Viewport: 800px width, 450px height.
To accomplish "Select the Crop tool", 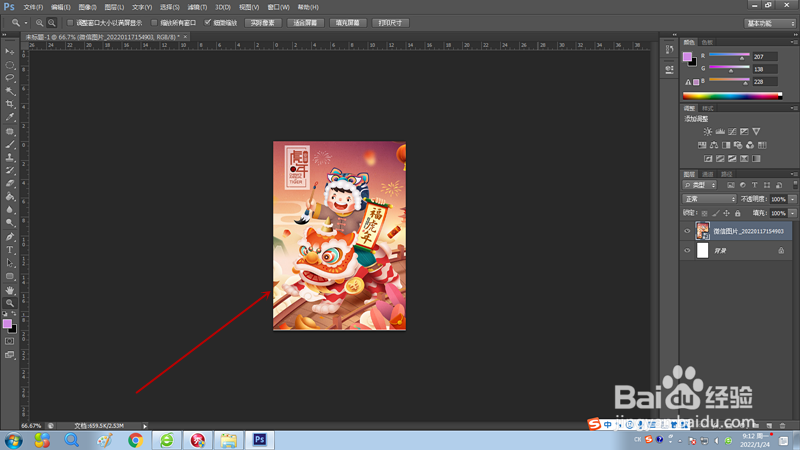I will tap(10, 104).
